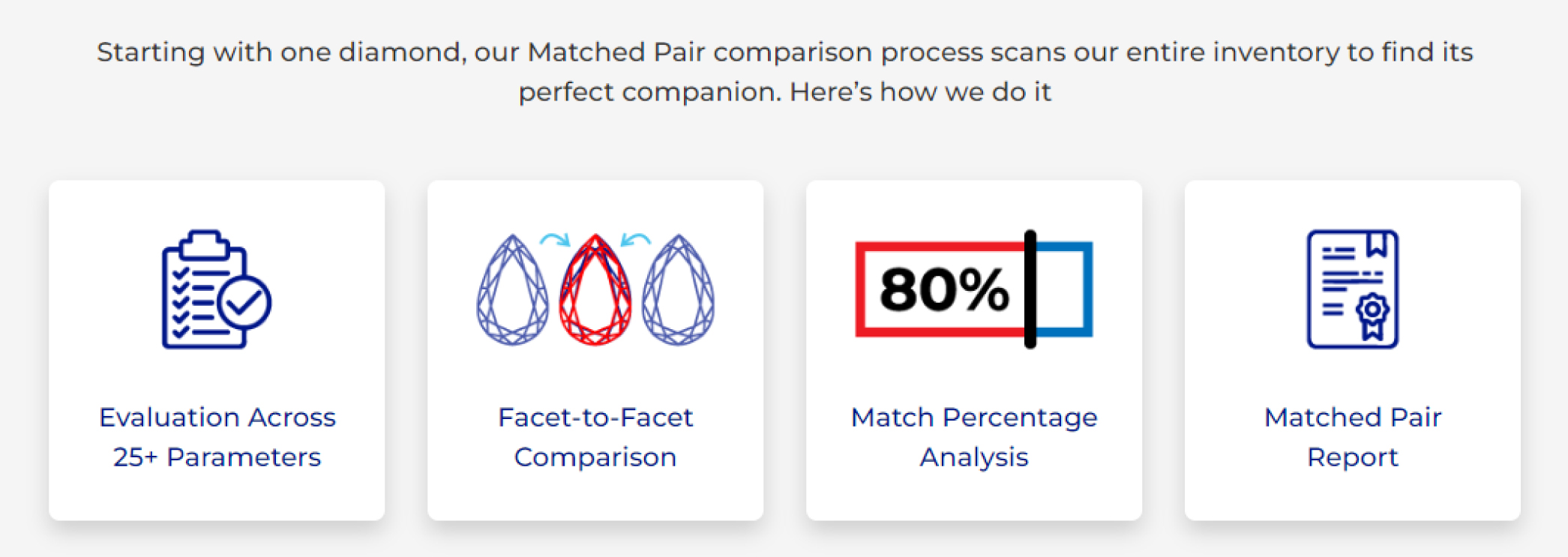Select the red pear diamond in the center
Screen dimensions: 1568x557
(x=595, y=291)
